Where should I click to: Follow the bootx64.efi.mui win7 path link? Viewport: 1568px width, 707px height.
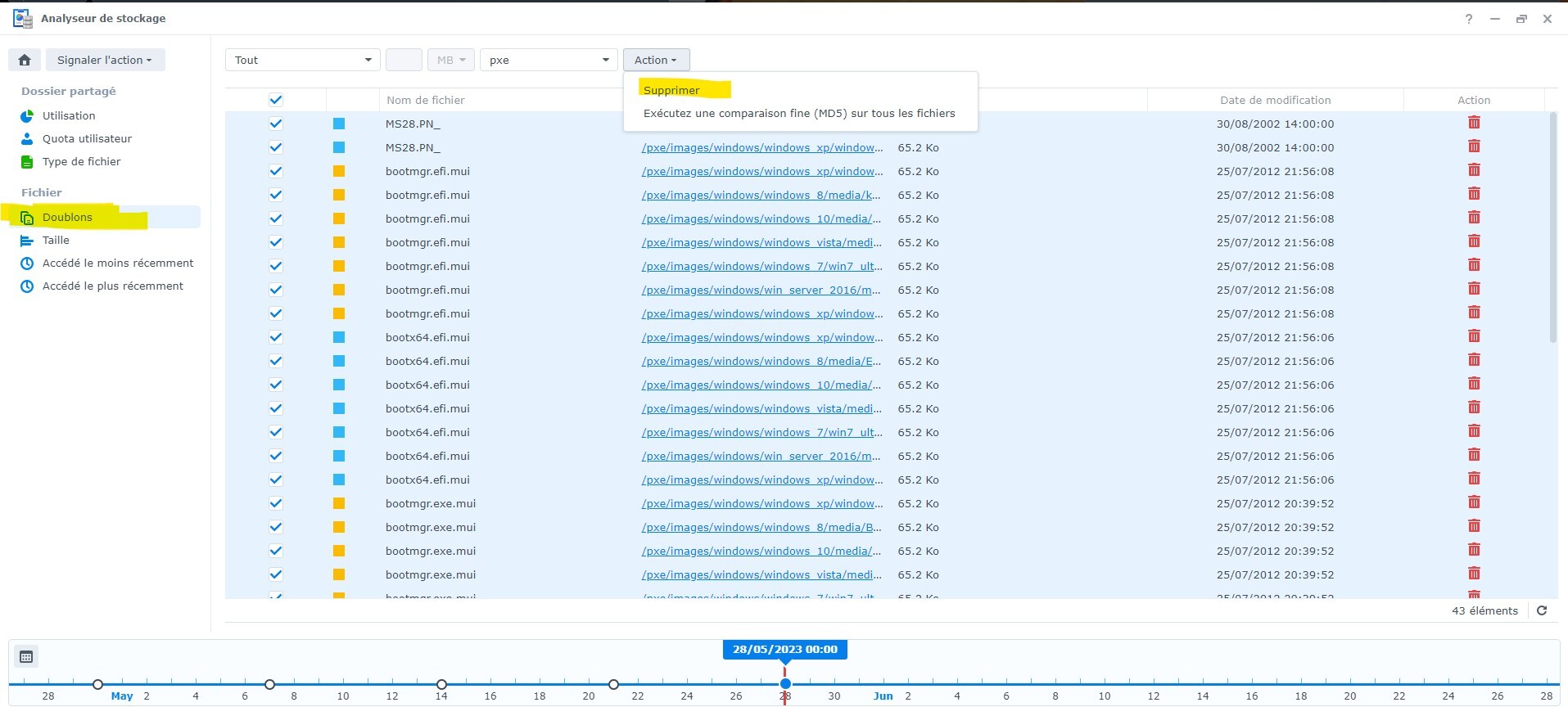tap(761, 432)
